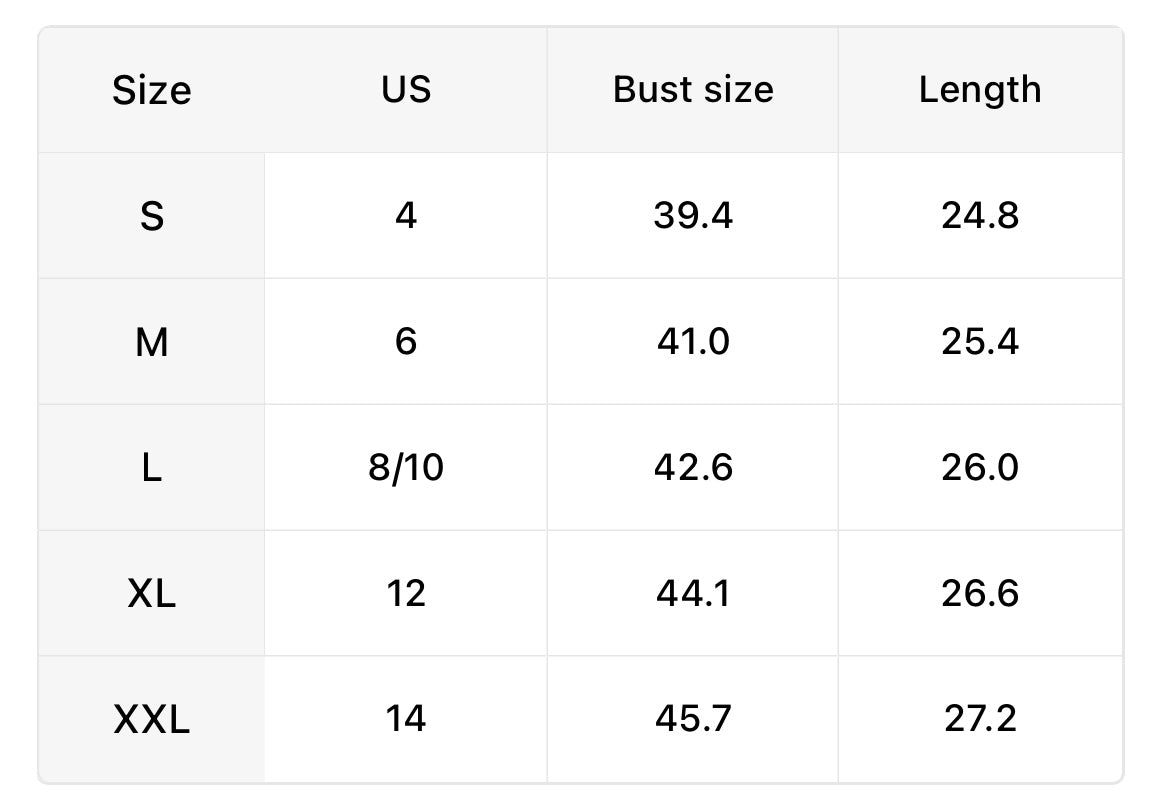Click US size 4 cell
Viewport: 1170px width, 808px height.
point(406,215)
